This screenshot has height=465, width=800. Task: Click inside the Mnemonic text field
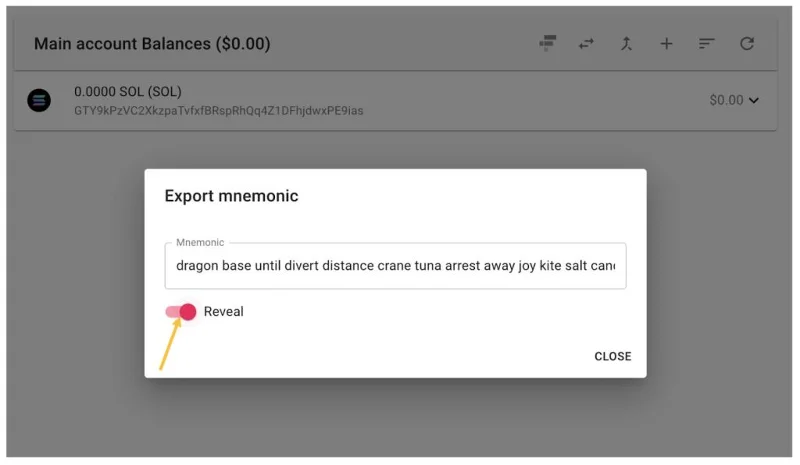(x=395, y=266)
